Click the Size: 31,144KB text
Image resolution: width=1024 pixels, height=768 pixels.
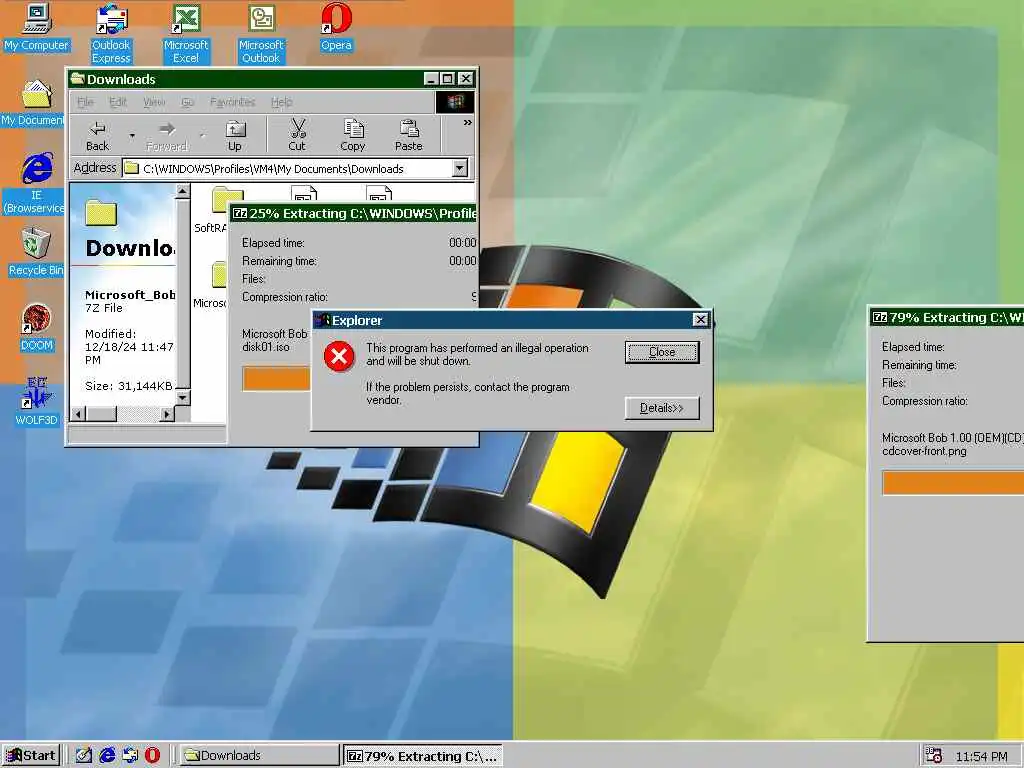129,386
